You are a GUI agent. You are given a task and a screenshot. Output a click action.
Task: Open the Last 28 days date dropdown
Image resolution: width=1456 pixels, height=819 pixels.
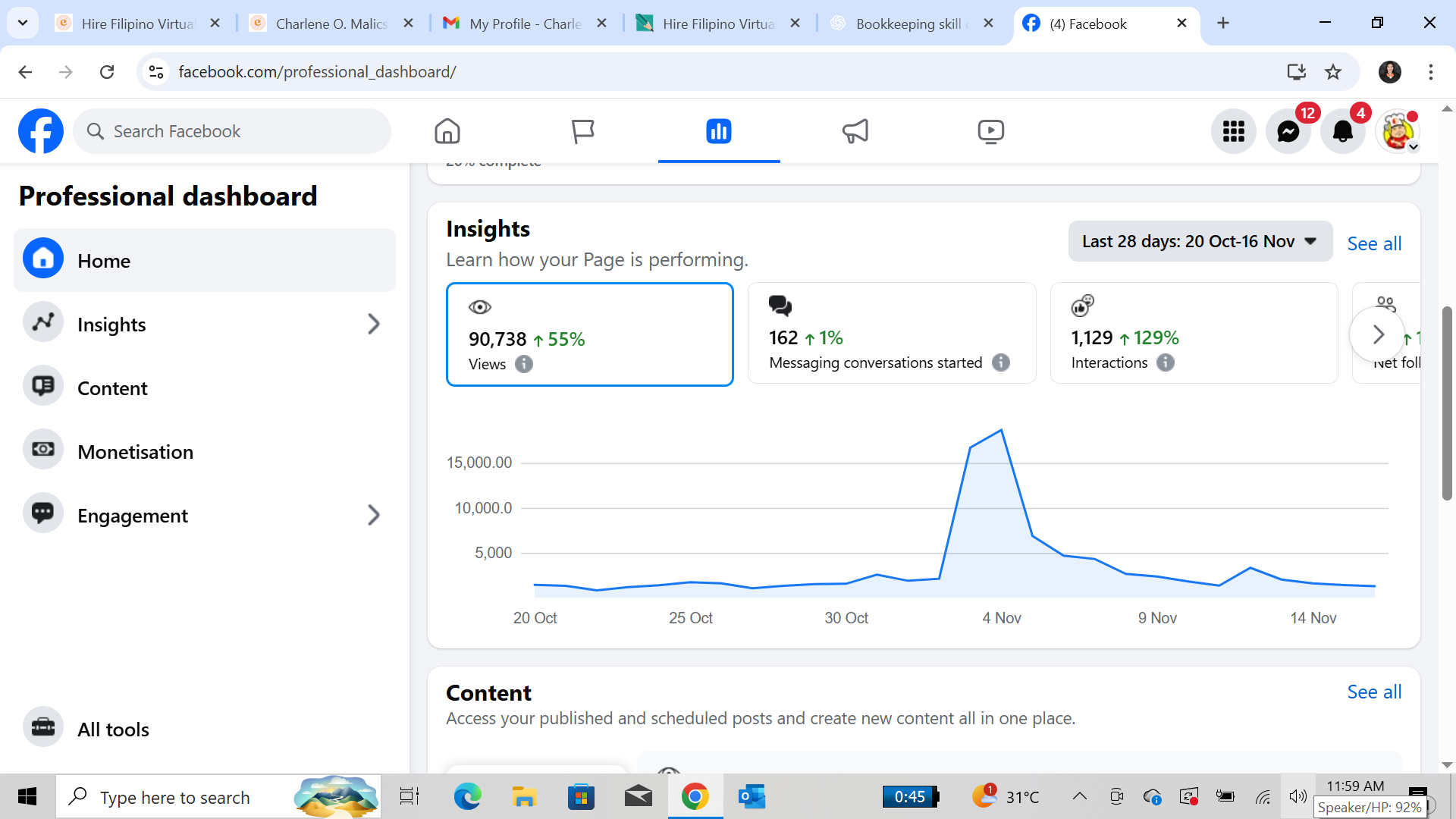(x=1200, y=241)
